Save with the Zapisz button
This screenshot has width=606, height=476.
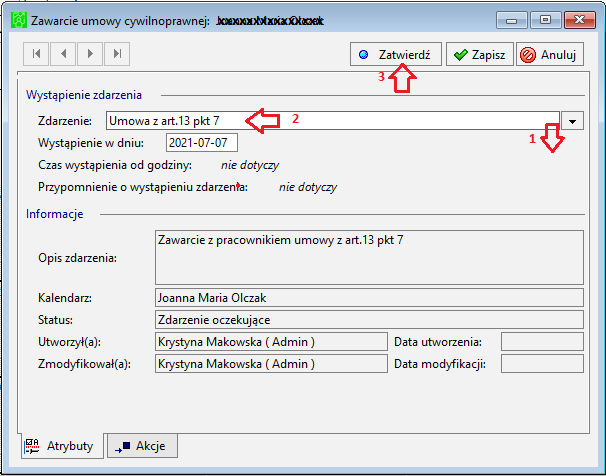[480, 54]
